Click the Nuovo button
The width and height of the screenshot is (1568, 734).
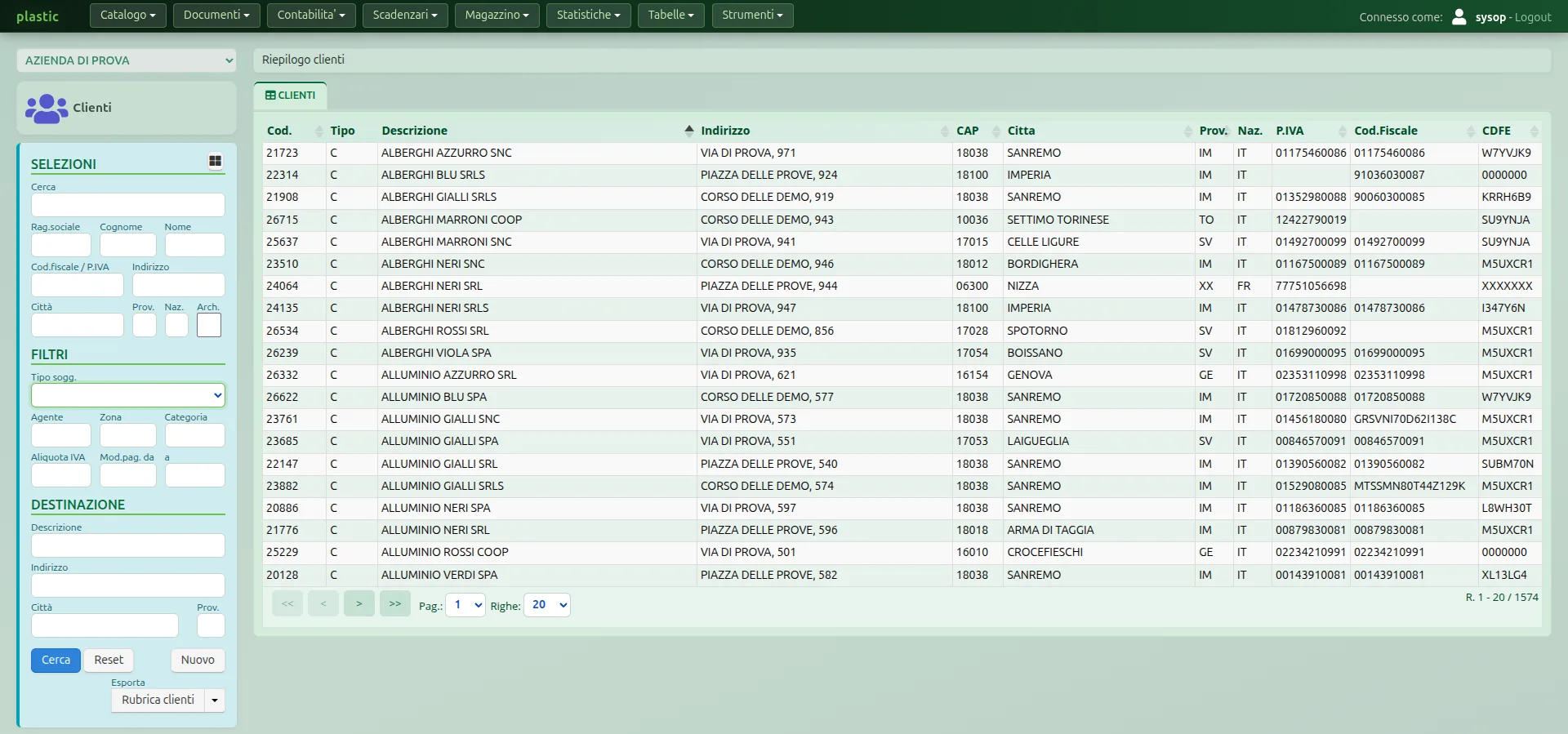(198, 660)
